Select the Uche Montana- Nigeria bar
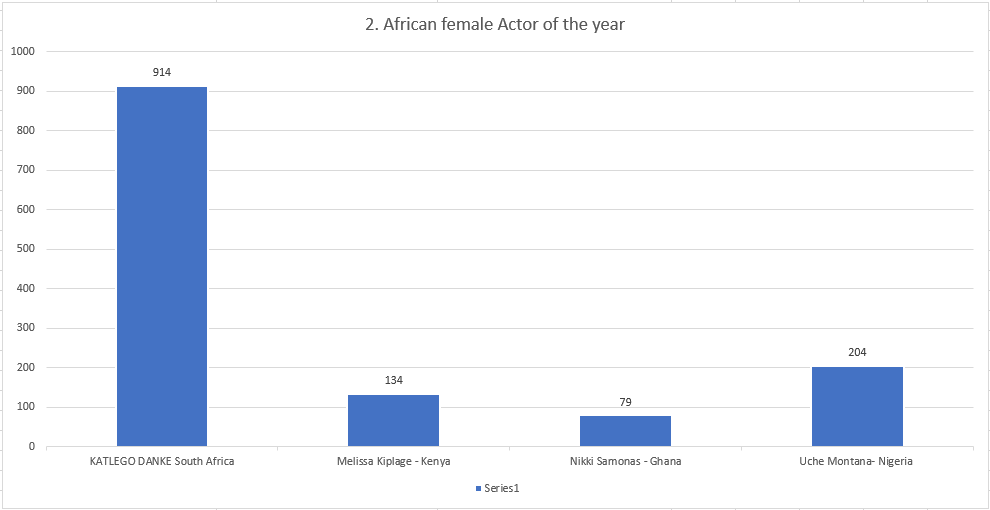This screenshot has height=510, width=990. tap(857, 406)
